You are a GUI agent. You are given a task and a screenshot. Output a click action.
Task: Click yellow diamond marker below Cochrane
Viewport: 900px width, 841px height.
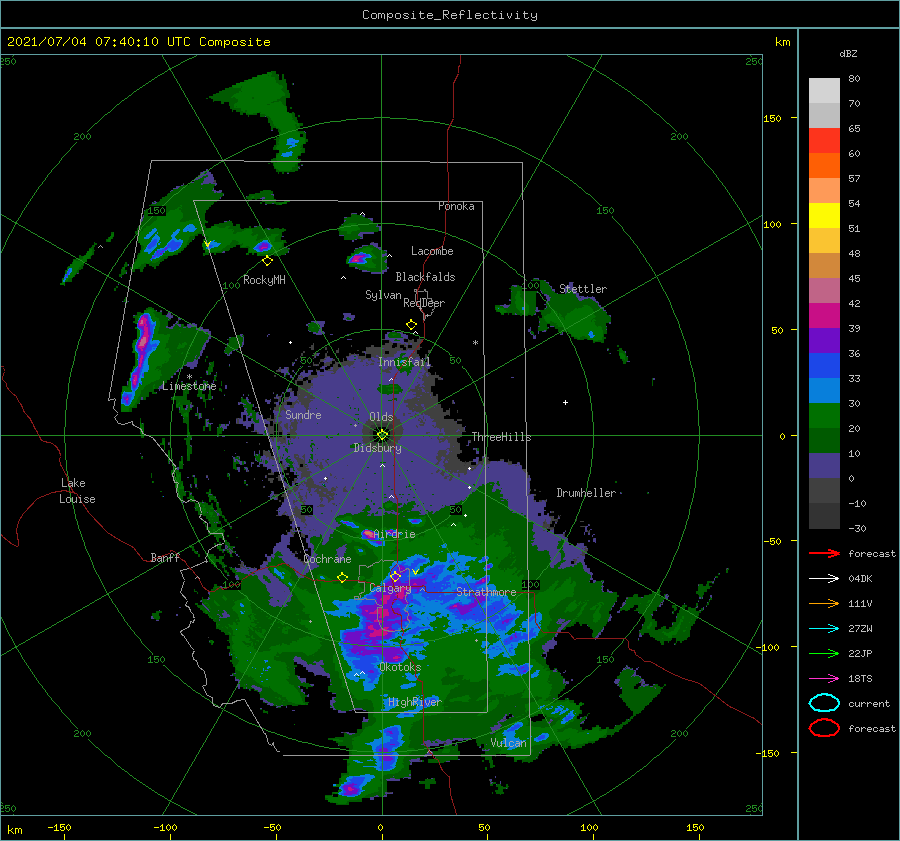[x=342, y=578]
